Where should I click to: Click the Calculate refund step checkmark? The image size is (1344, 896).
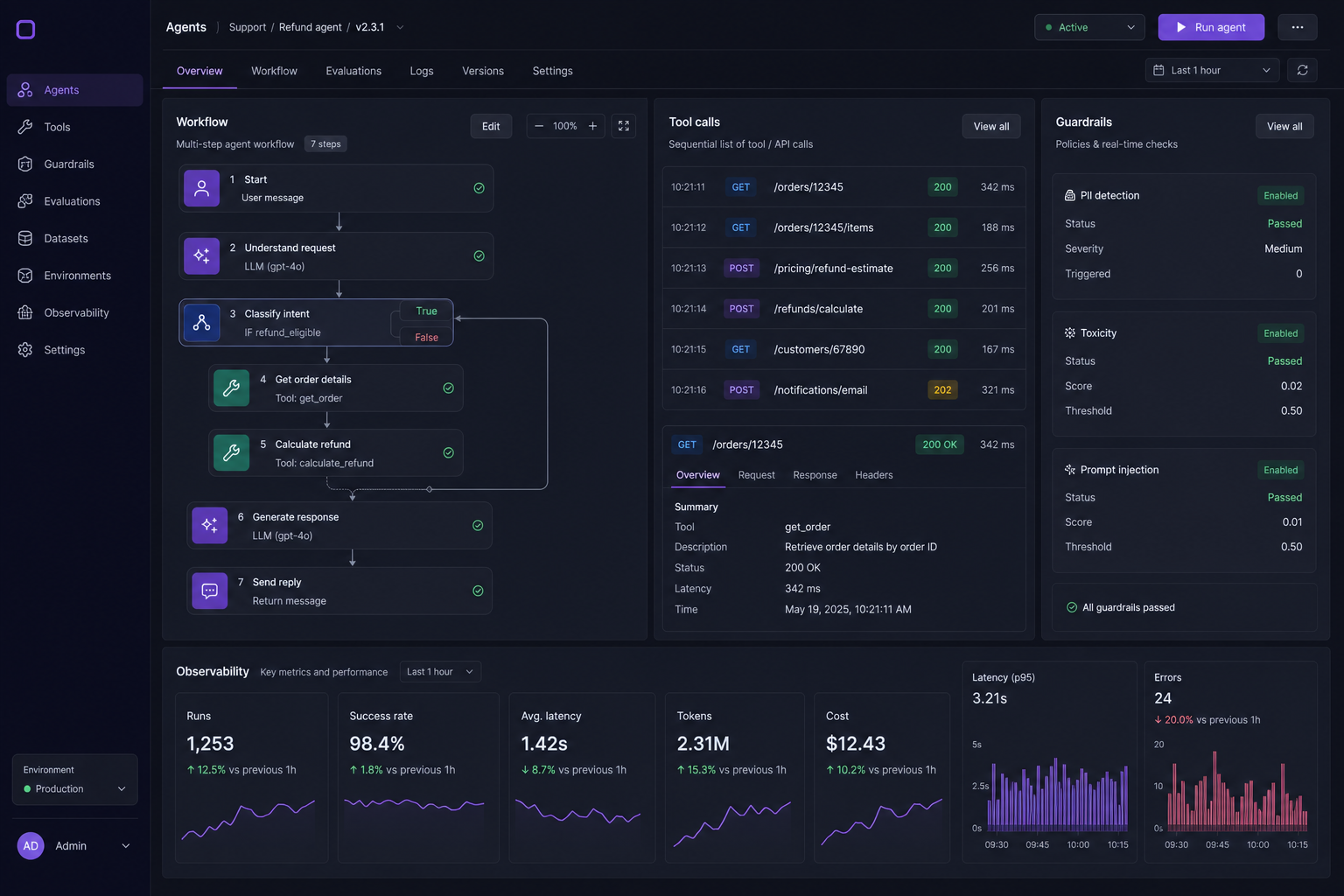449,453
